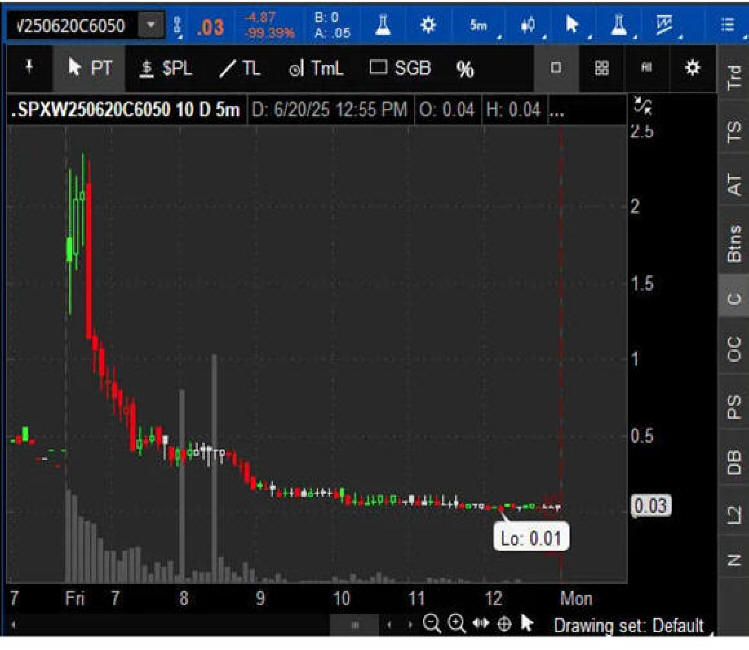Select the % percent drawing tool
This screenshot has width=749, height=650.
pyautogui.click(x=465, y=69)
